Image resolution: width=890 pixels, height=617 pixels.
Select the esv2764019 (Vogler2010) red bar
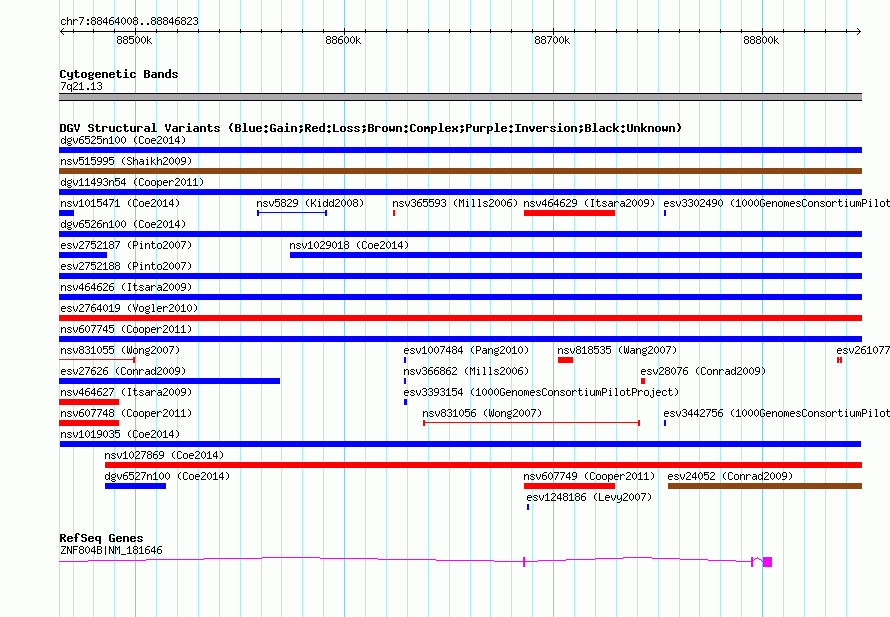[x=460, y=318]
